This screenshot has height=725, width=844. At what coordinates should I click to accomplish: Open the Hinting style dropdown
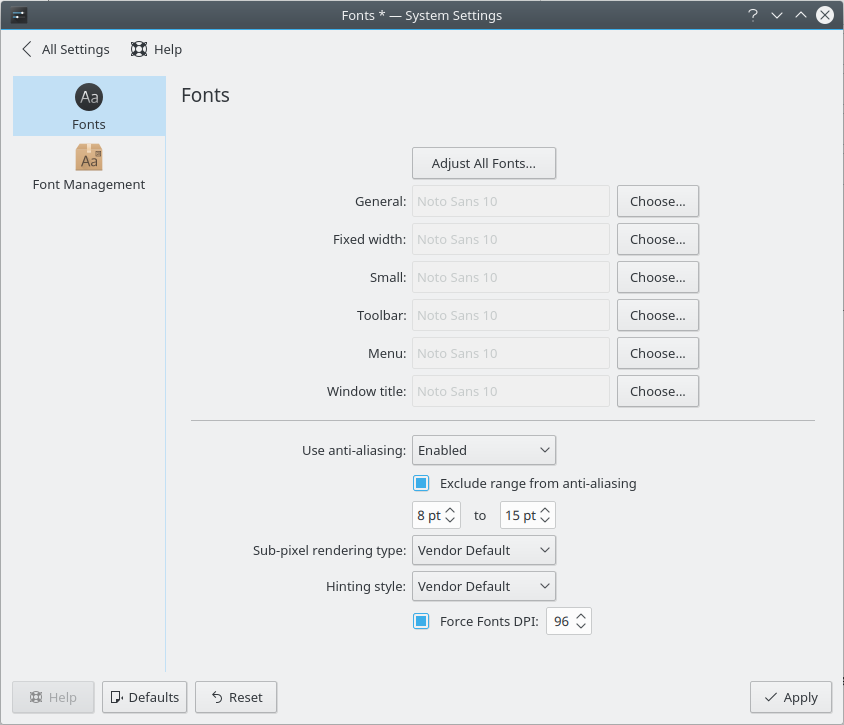[483, 586]
